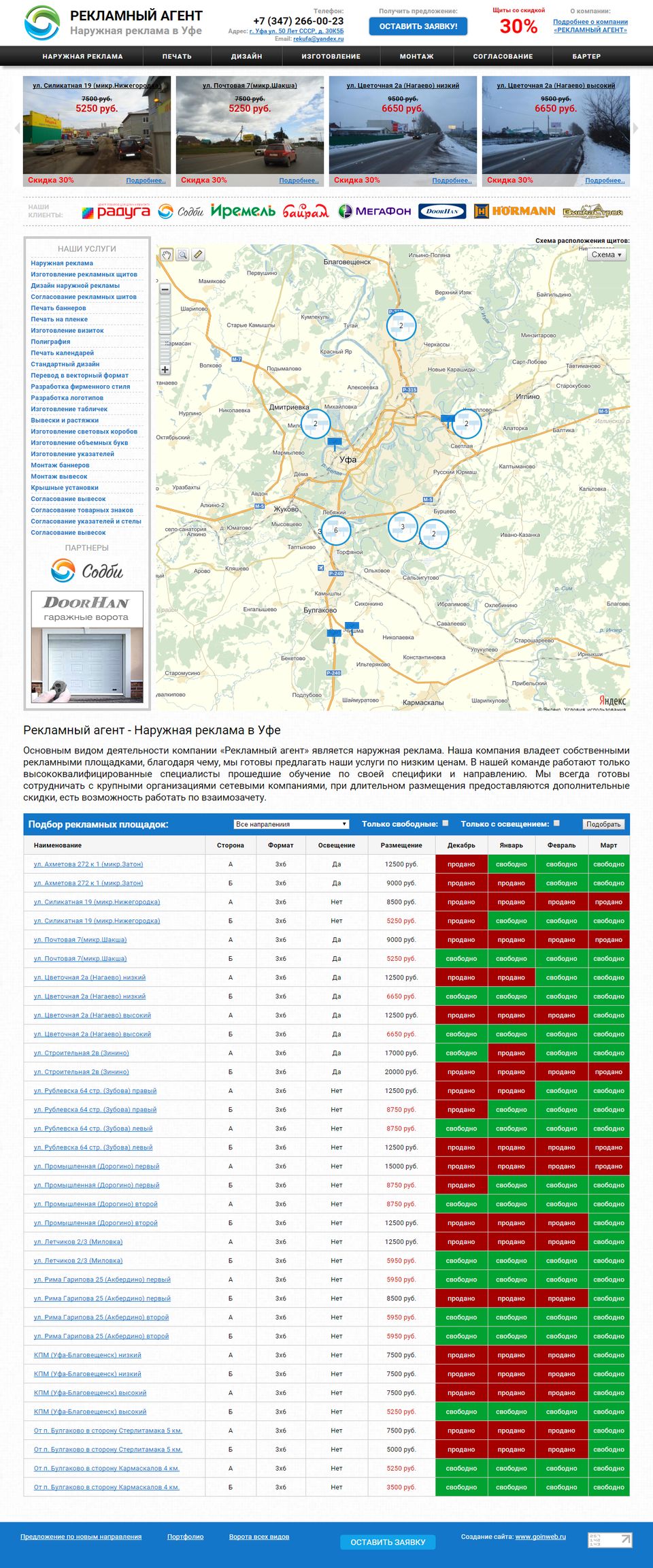Click the map zoom out minus button
This screenshot has height=1568, width=653.
[165, 289]
